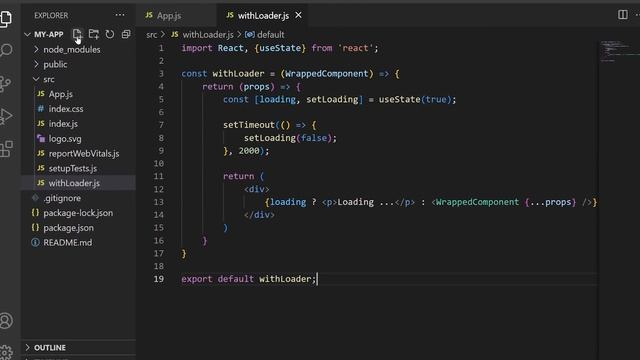This screenshot has height=360, width=640.
Task: Open index.css in the file tree
Action: click(x=66, y=109)
